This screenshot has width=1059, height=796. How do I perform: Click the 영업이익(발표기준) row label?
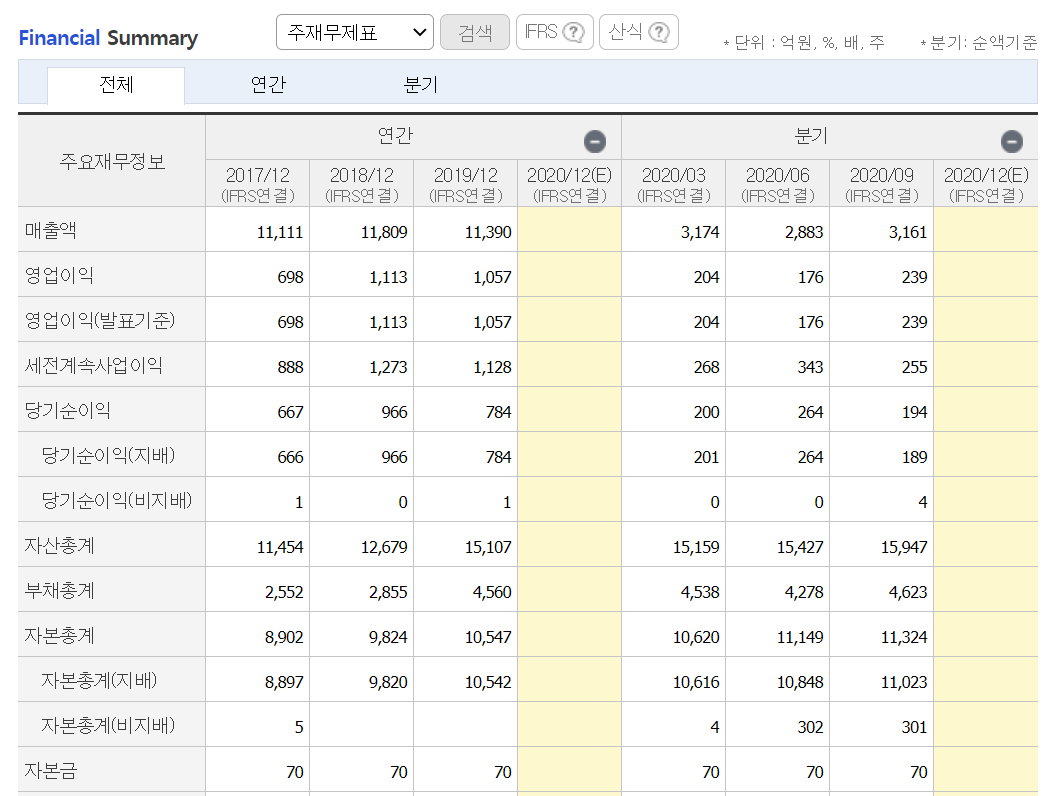(100, 320)
